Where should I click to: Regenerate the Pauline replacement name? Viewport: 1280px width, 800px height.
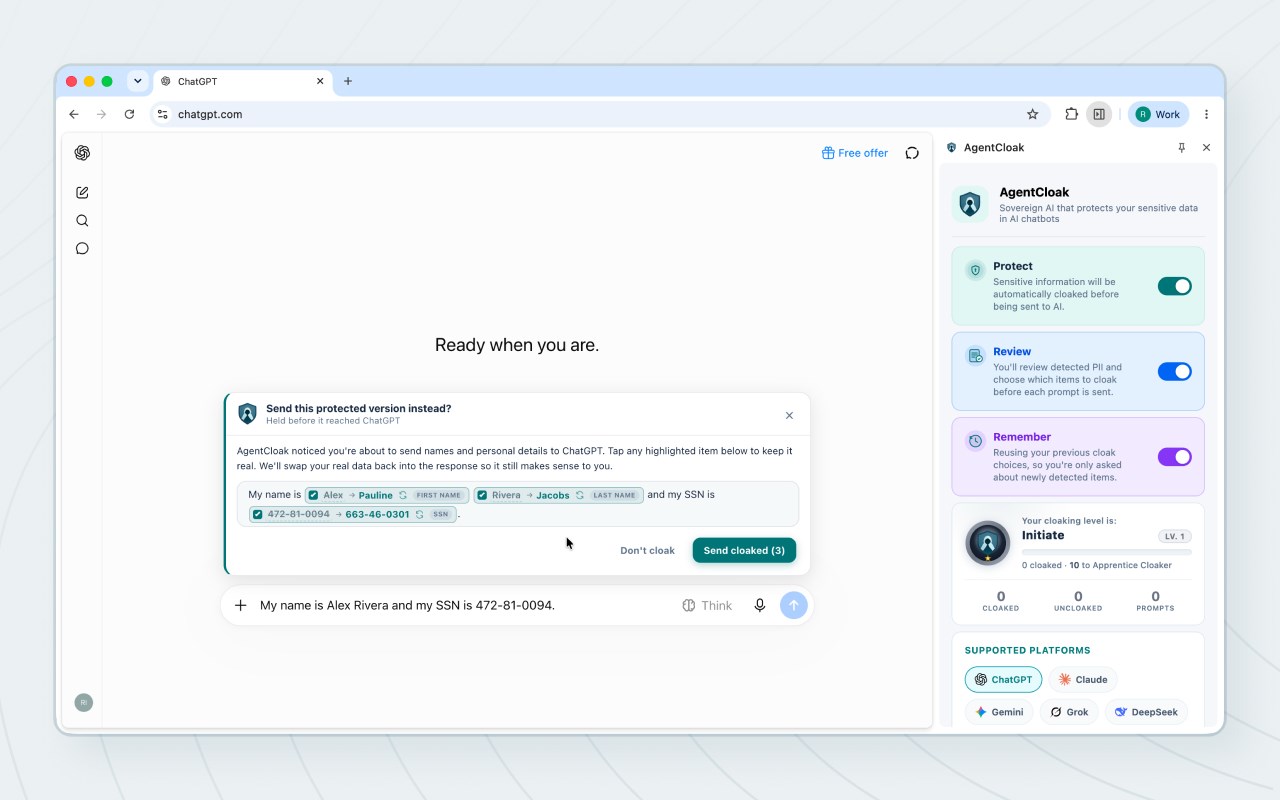pyautogui.click(x=403, y=495)
